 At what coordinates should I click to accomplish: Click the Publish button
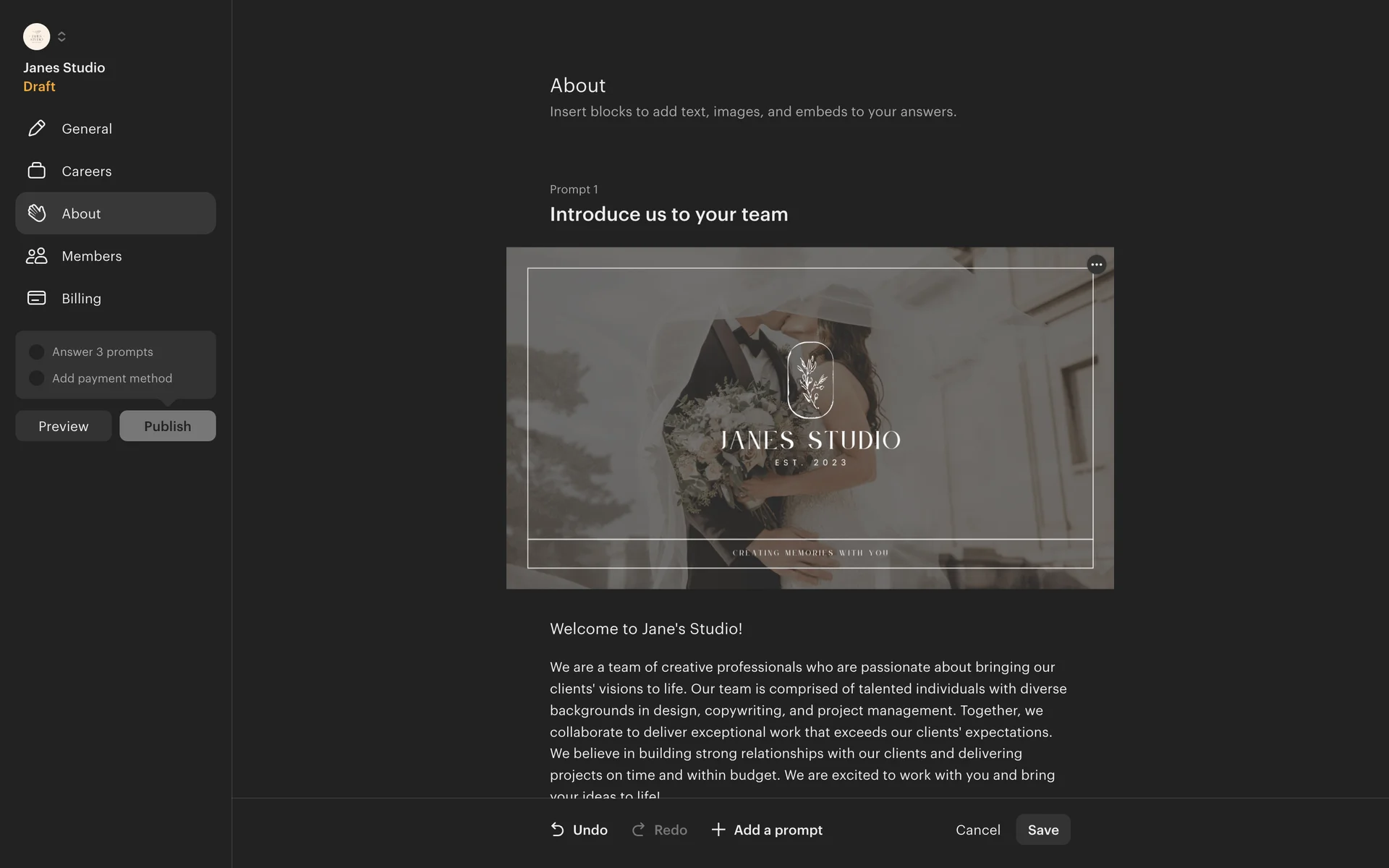pyautogui.click(x=168, y=426)
